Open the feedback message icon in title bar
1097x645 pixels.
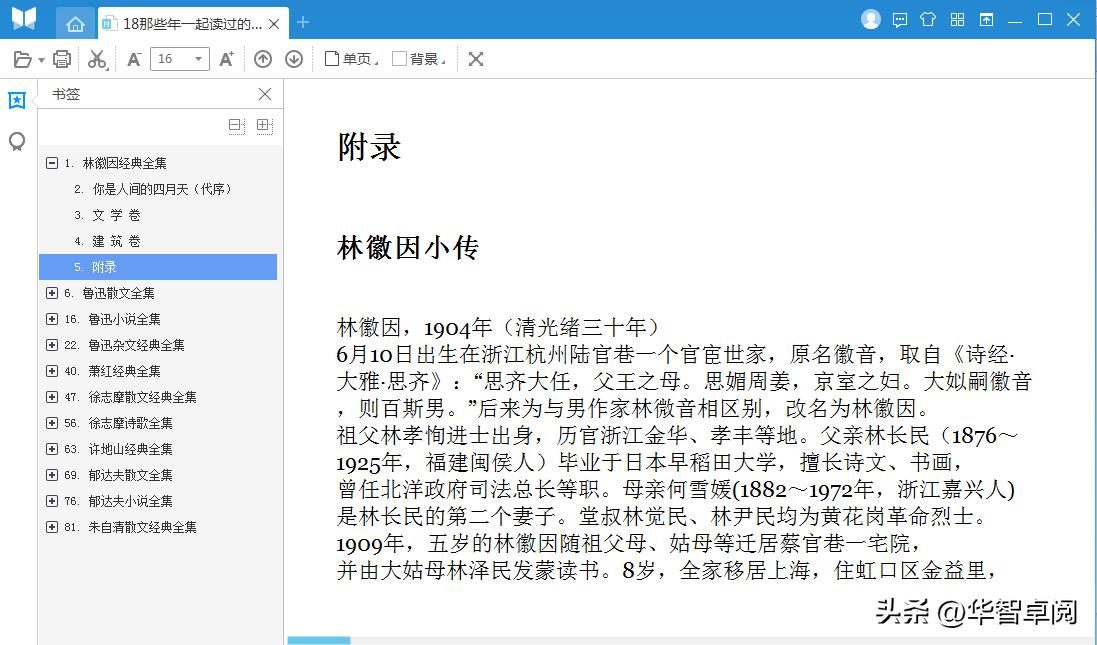[x=901, y=19]
